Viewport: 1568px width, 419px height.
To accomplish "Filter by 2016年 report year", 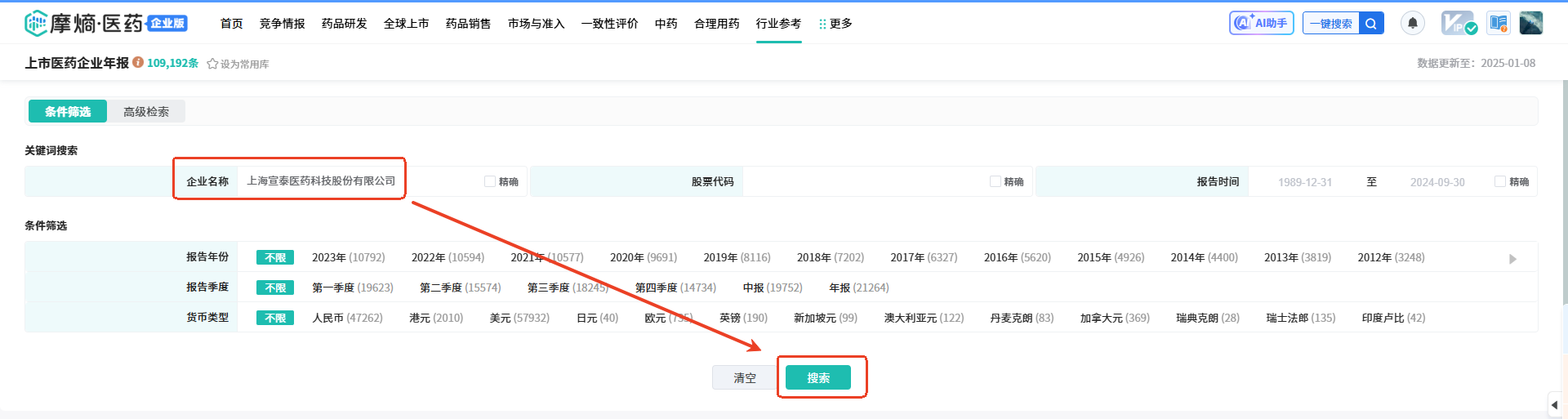I will 1018,257.
